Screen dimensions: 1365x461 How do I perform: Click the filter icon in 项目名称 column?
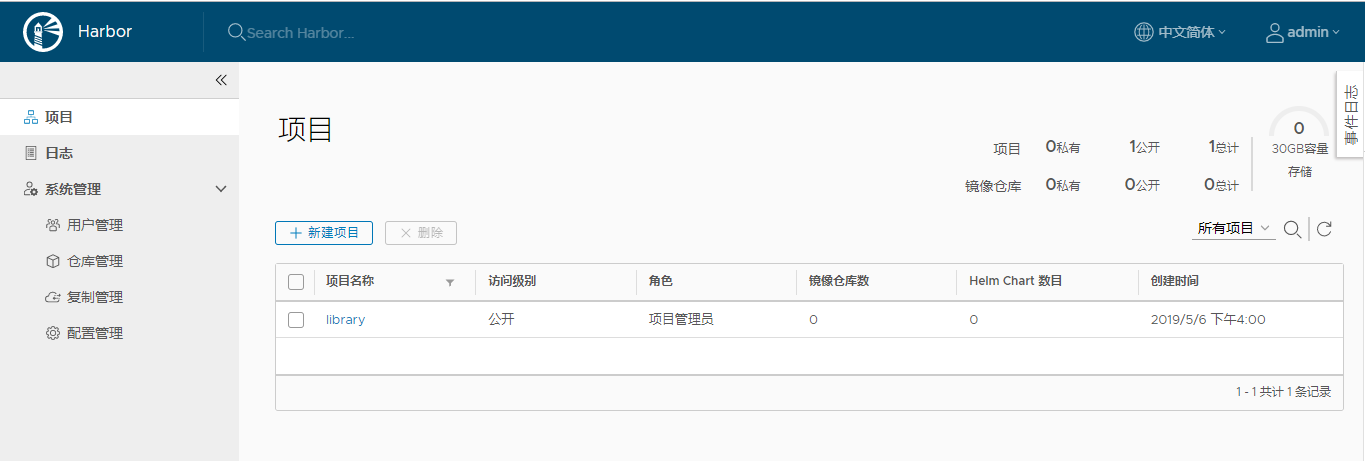pyautogui.click(x=449, y=283)
